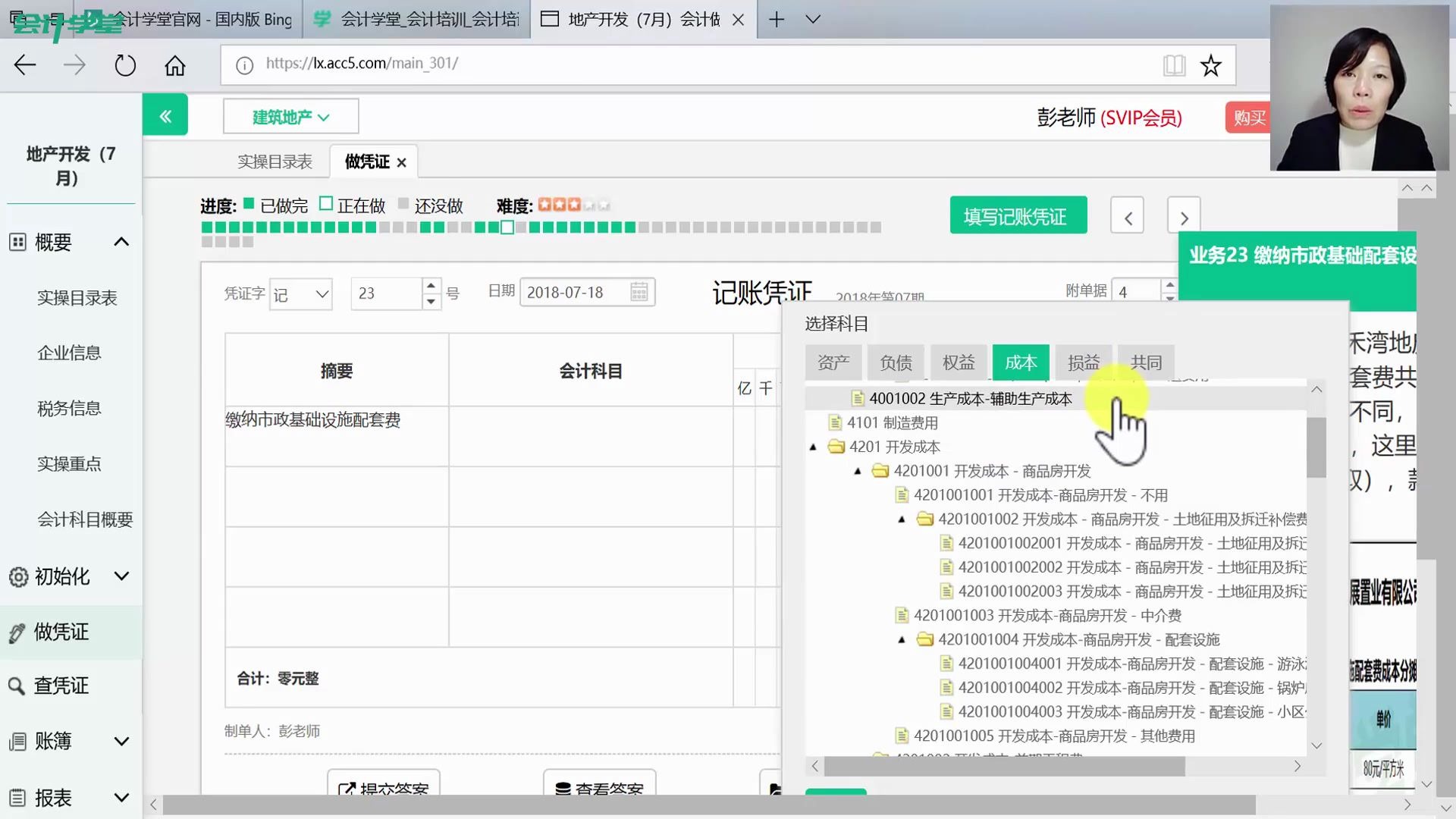Open the date picker calendar icon

point(638,292)
